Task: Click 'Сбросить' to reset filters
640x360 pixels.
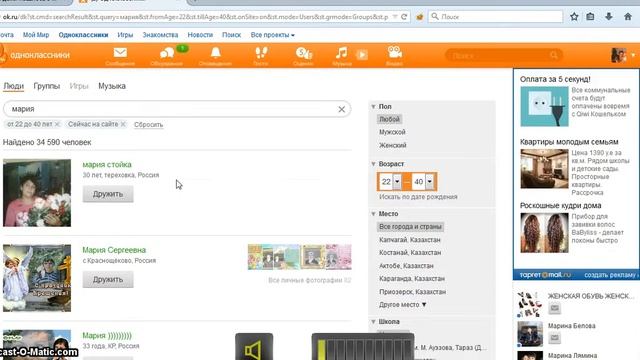Action: (149, 124)
